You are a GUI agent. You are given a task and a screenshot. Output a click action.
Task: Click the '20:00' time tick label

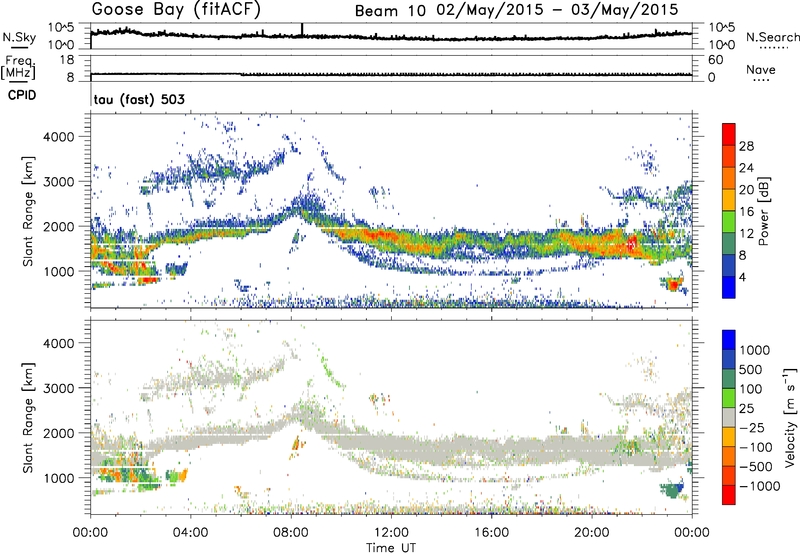pyautogui.click(x=591, y=533)
